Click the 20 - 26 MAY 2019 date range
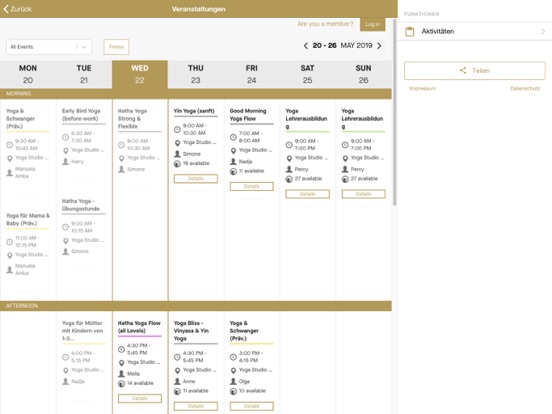Screen dimensions: 552x414 click(342, 46)
